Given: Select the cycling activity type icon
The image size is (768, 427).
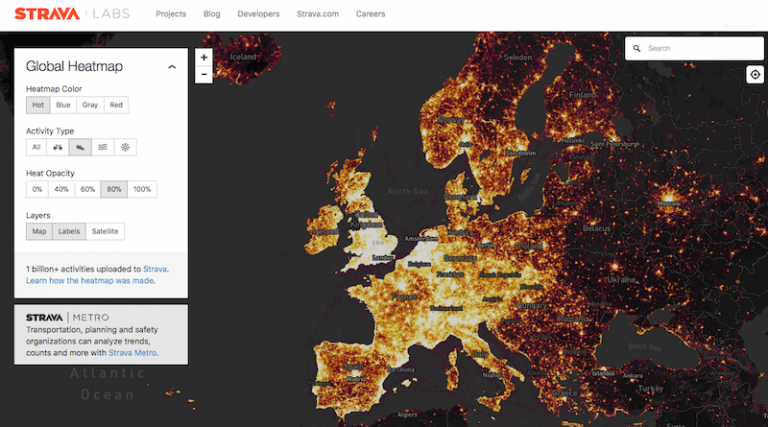Looking at the screenshot, I should click(x=58, y=147).
